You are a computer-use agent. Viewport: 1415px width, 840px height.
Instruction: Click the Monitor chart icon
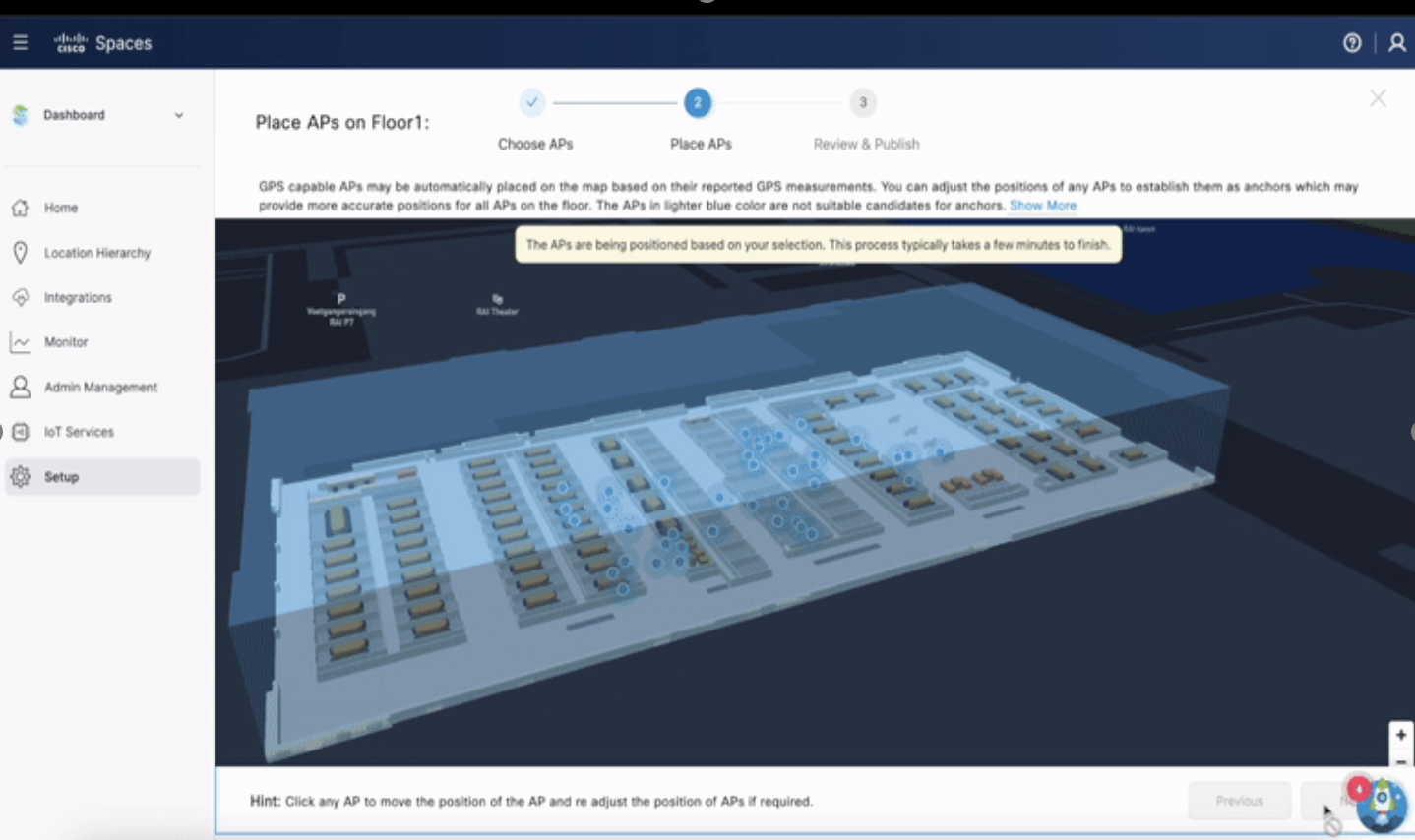click(20, 342)
